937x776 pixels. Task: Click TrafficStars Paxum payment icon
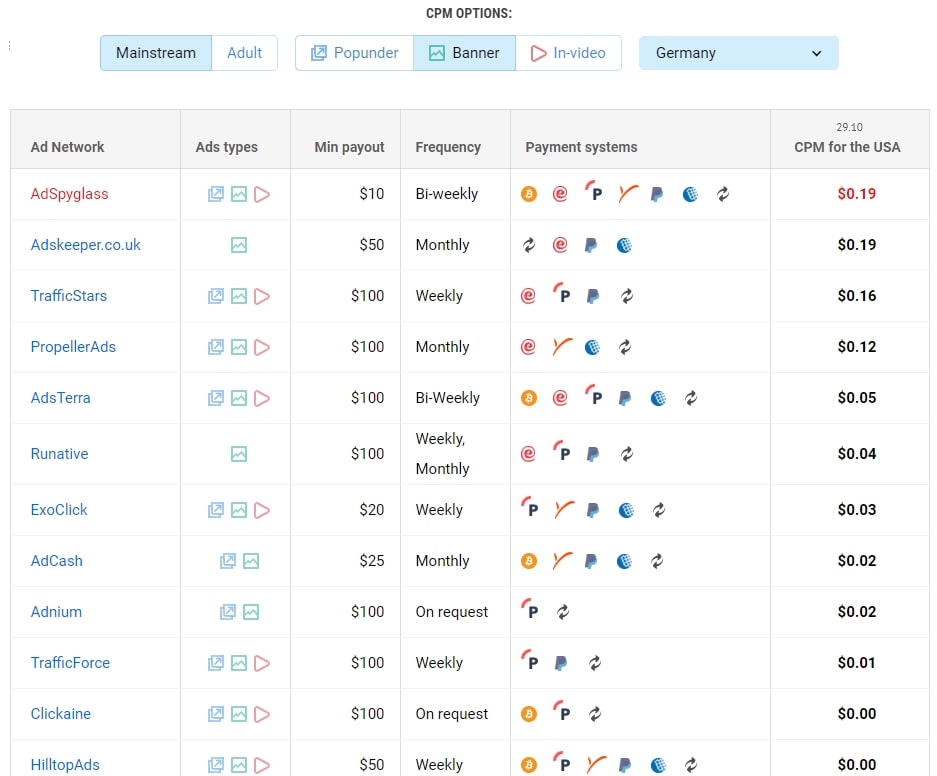[561, 294]
